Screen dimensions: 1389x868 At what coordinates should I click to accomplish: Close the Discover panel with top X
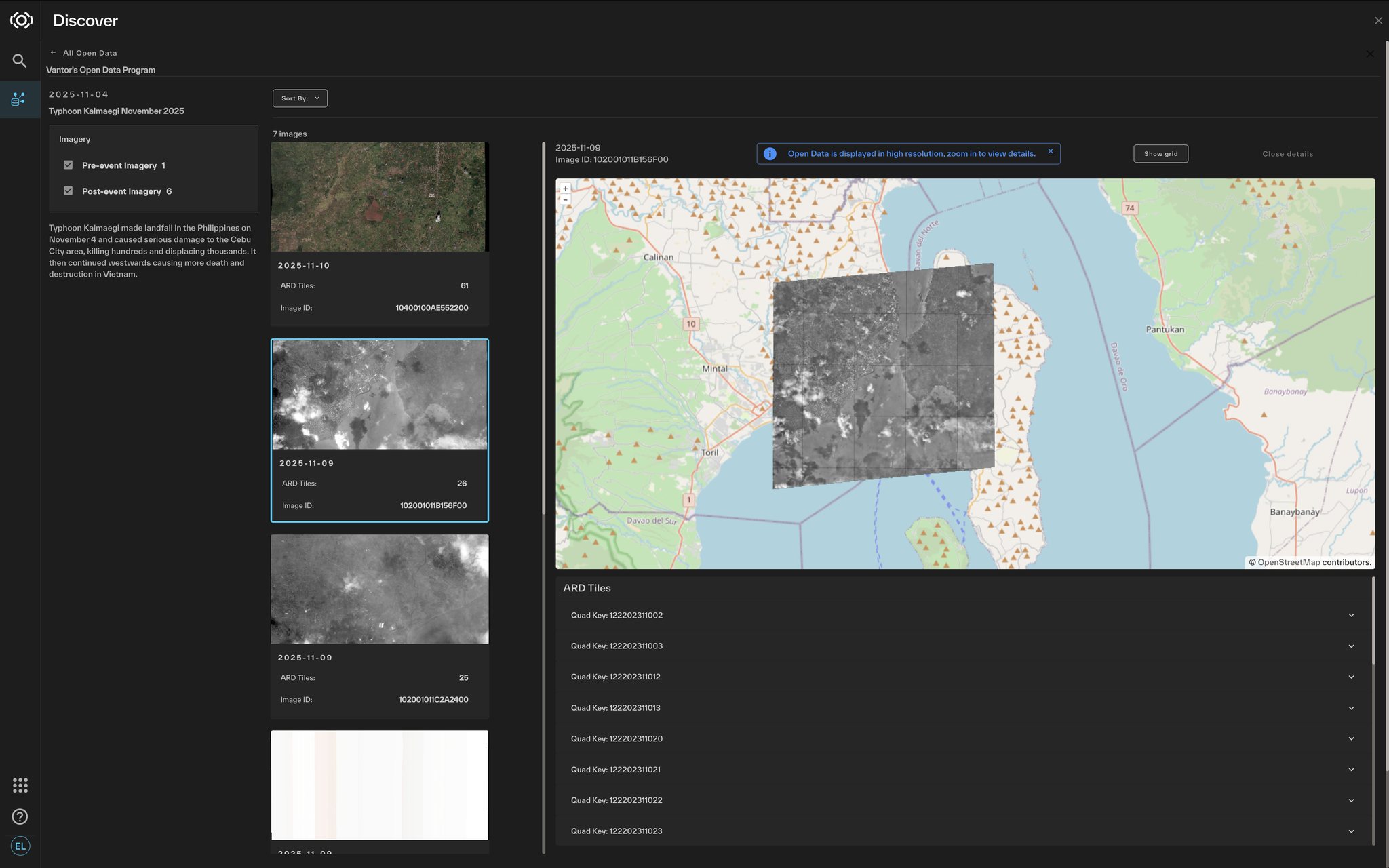[1378, 20]
